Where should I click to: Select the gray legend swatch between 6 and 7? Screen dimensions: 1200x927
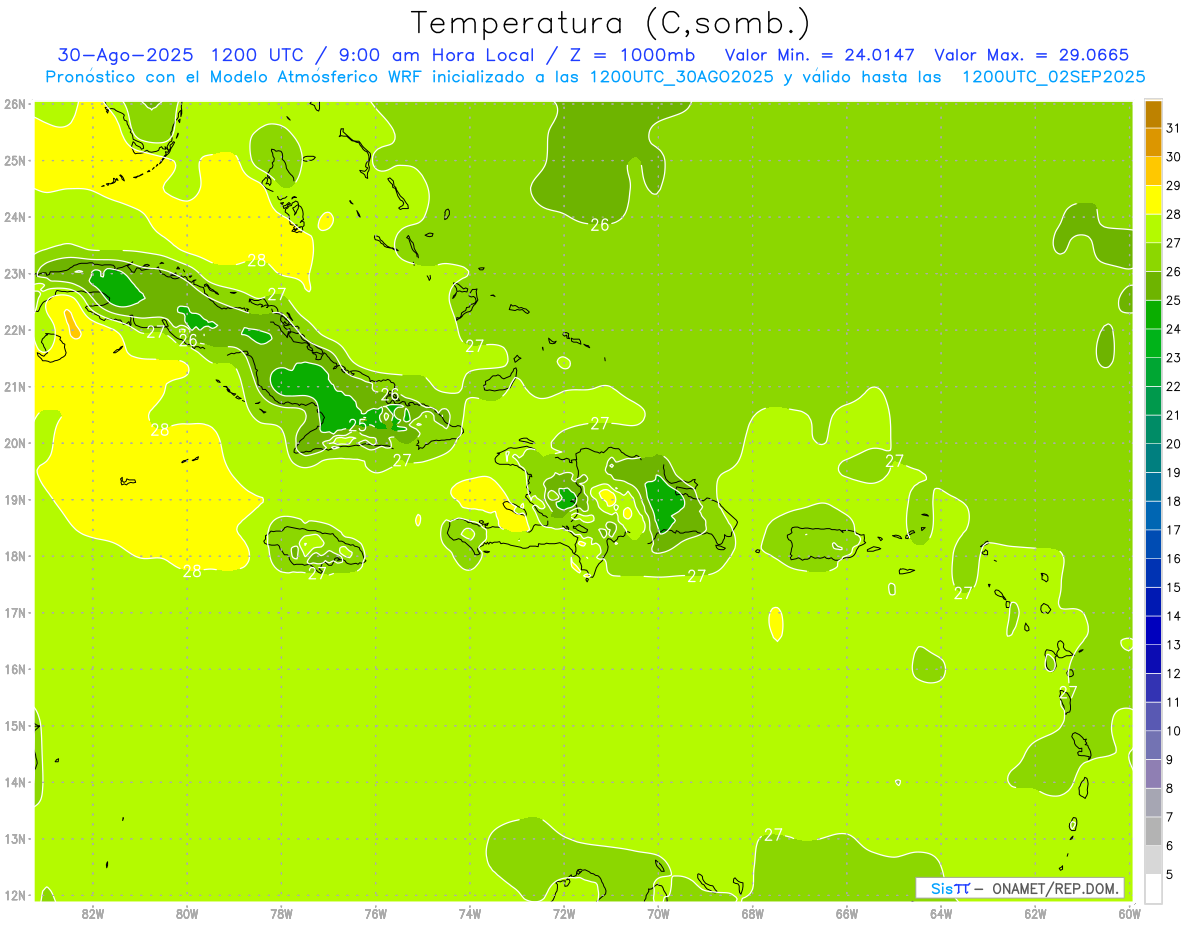pyautogui.click(x=1153, y=831)
